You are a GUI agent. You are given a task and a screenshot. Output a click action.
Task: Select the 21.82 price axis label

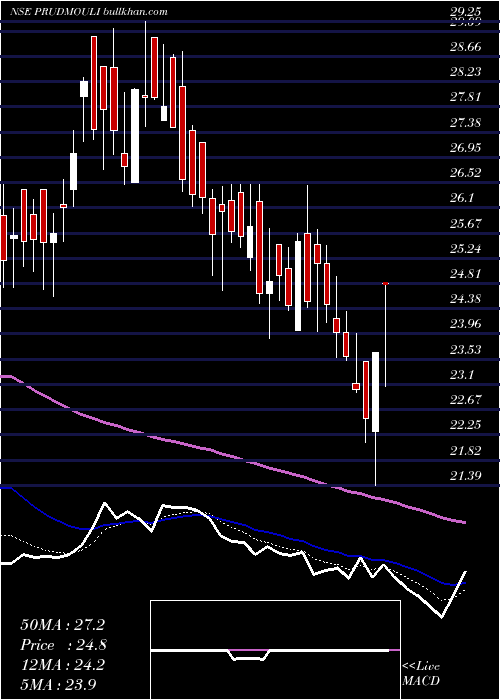[x=465, y=450]
